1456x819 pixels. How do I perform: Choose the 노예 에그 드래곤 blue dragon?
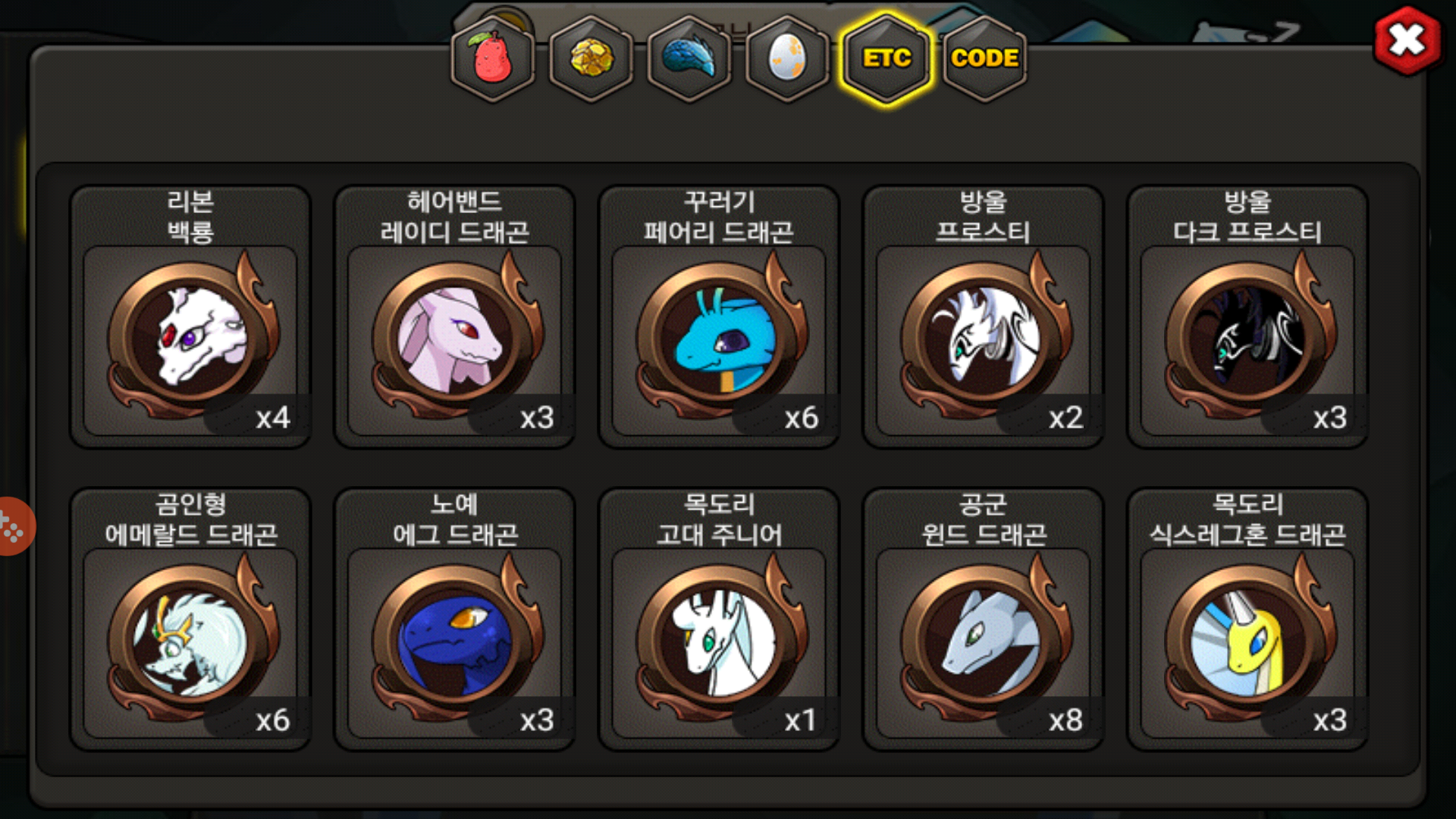pos(455,620)
